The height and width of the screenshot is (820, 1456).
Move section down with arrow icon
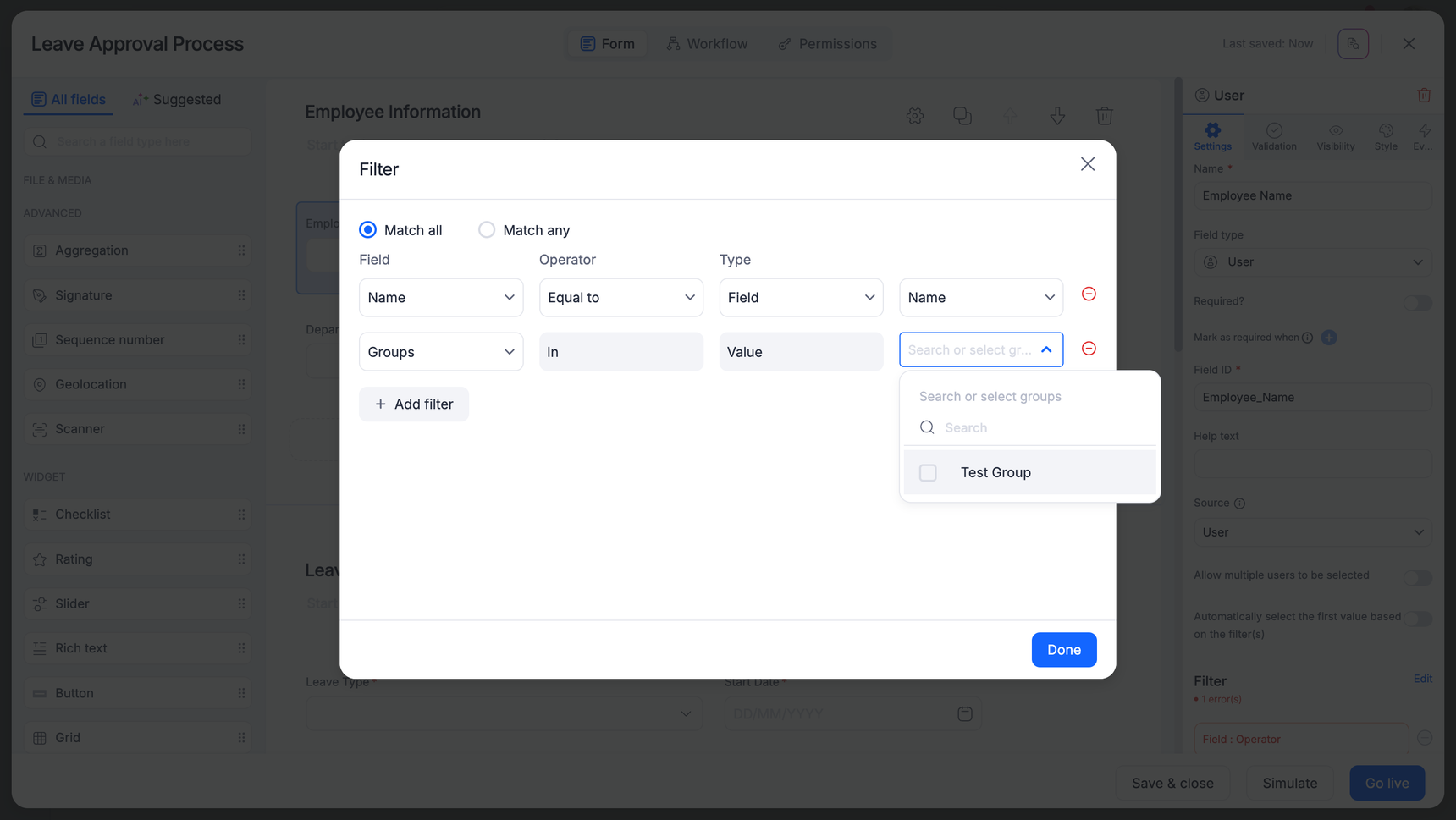tap(1056, 116)
